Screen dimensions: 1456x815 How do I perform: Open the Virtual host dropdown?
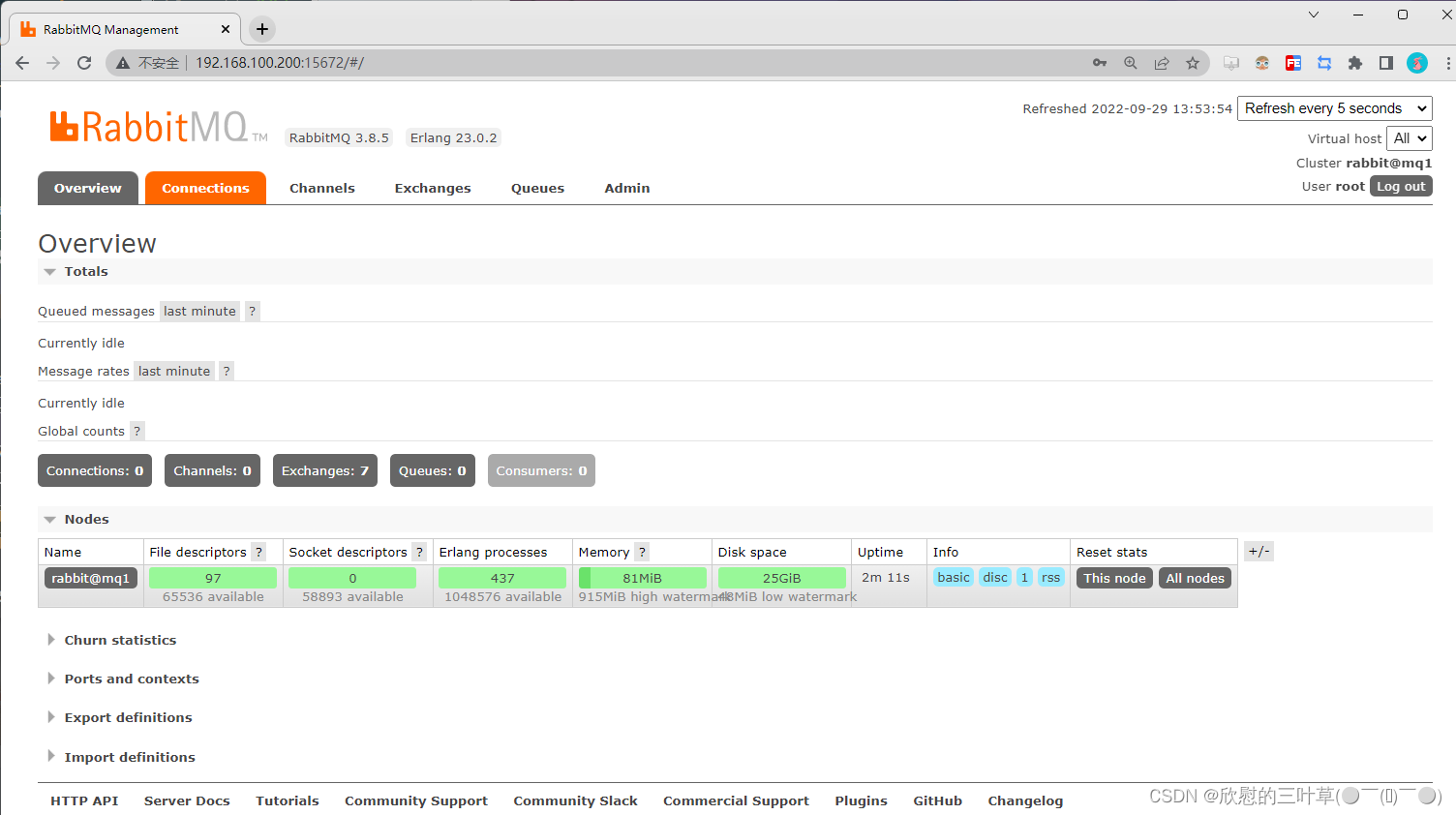[1410, 138]
